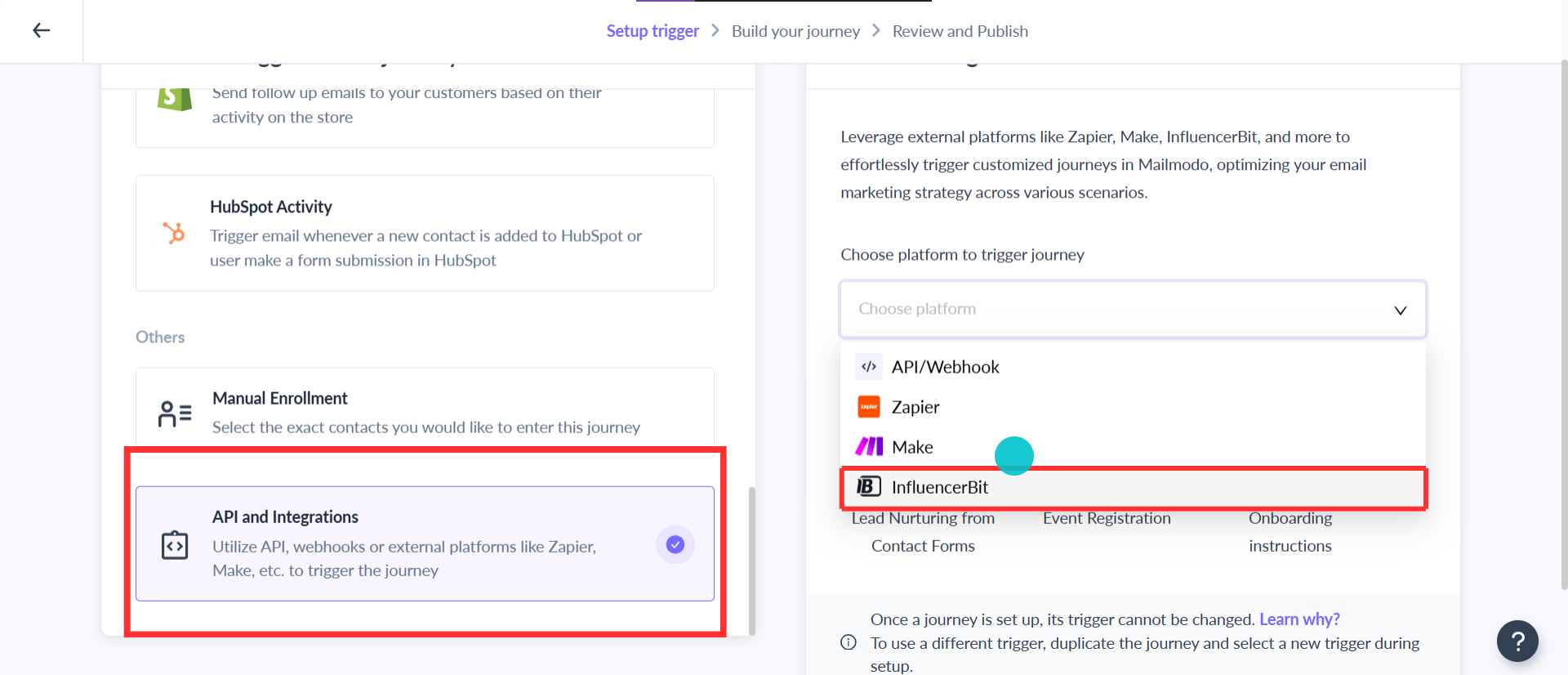Click the 'Event Registration' text
Viewport: 1568px width, 675px height.
click(1107, 518)
